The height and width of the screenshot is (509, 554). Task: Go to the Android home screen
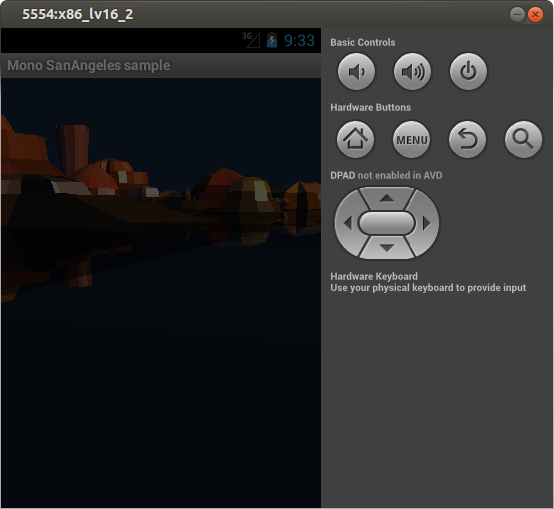(x=355, y=139)
